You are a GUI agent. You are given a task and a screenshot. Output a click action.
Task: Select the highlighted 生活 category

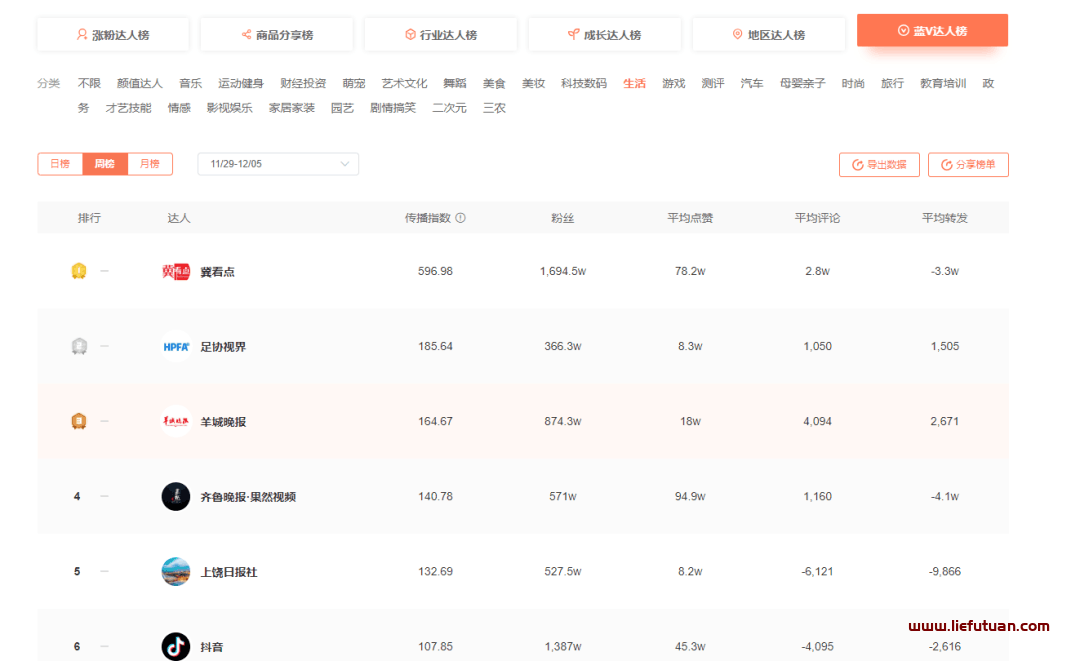634,83
